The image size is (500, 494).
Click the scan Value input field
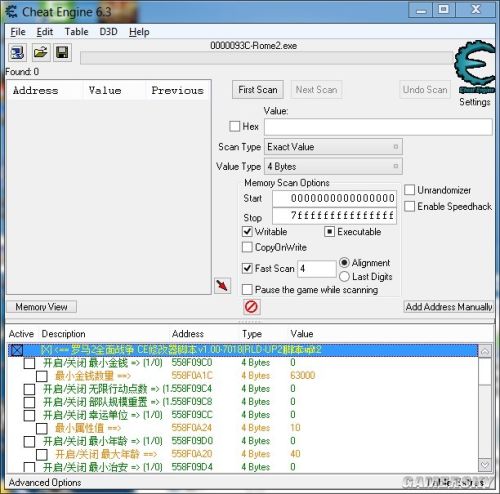pyautogui.click(x=378, y=127)
